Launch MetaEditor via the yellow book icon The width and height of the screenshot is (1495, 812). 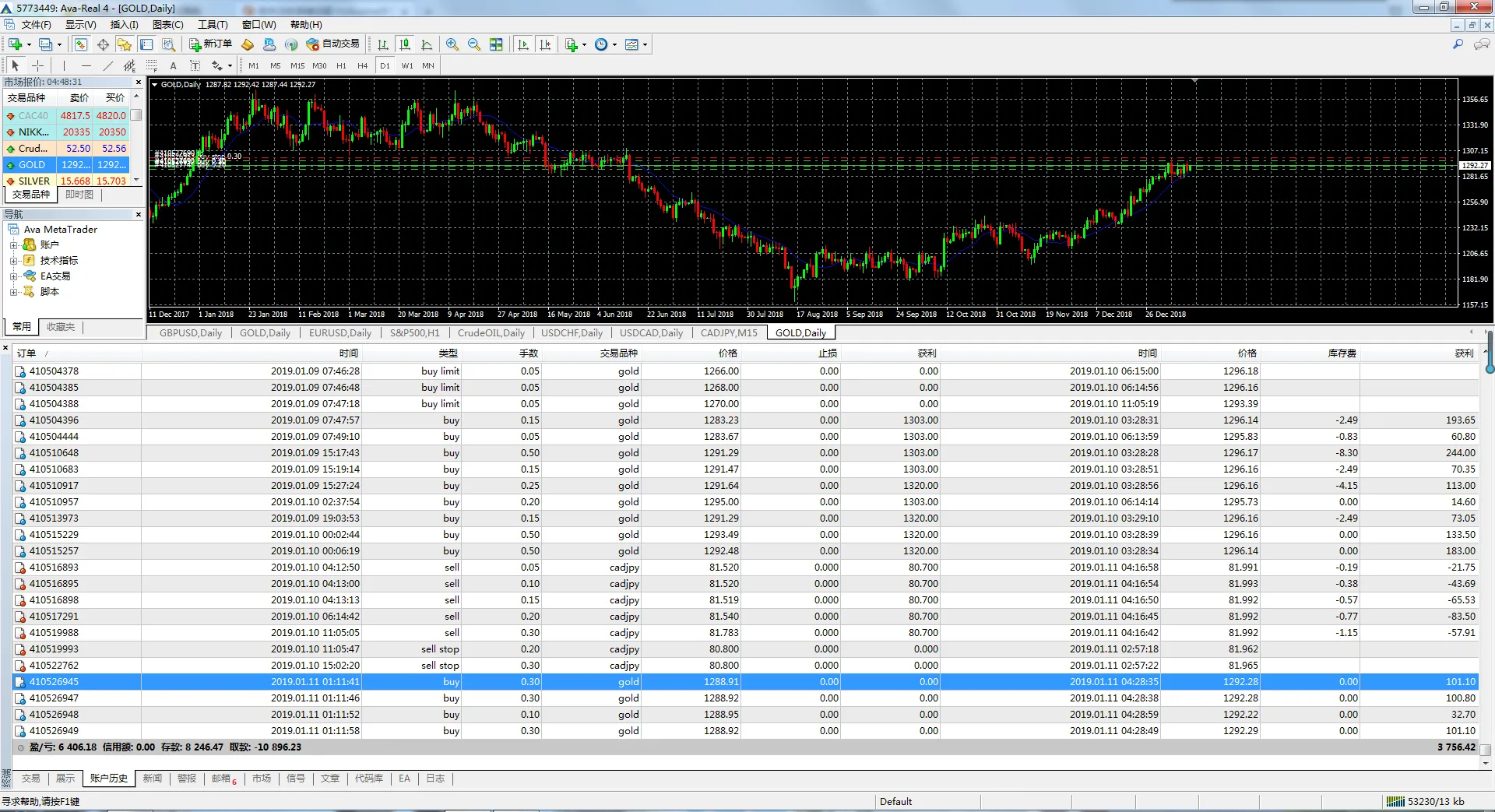click(x=248, y=44)
